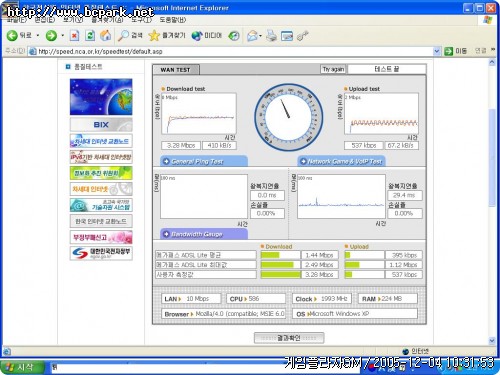Viewport: 500px width, 375px height.
Task: Click the pink flower report banner
Action: [x=101, y=237]
